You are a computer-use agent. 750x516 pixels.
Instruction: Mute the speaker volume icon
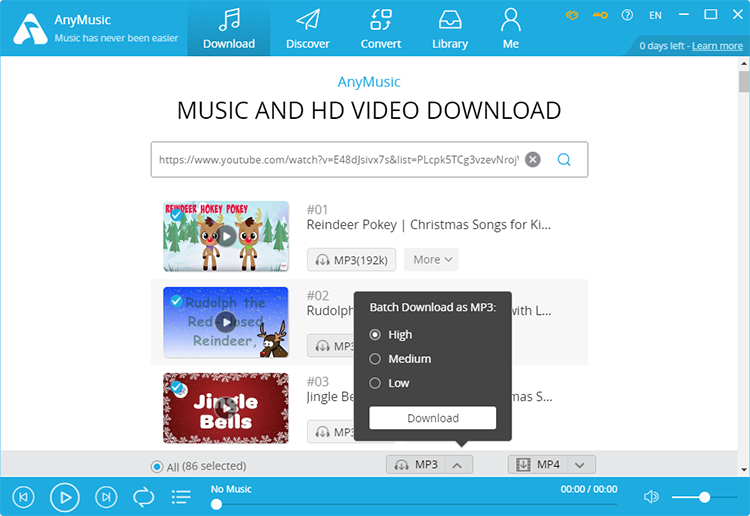(x=651, y=497)
